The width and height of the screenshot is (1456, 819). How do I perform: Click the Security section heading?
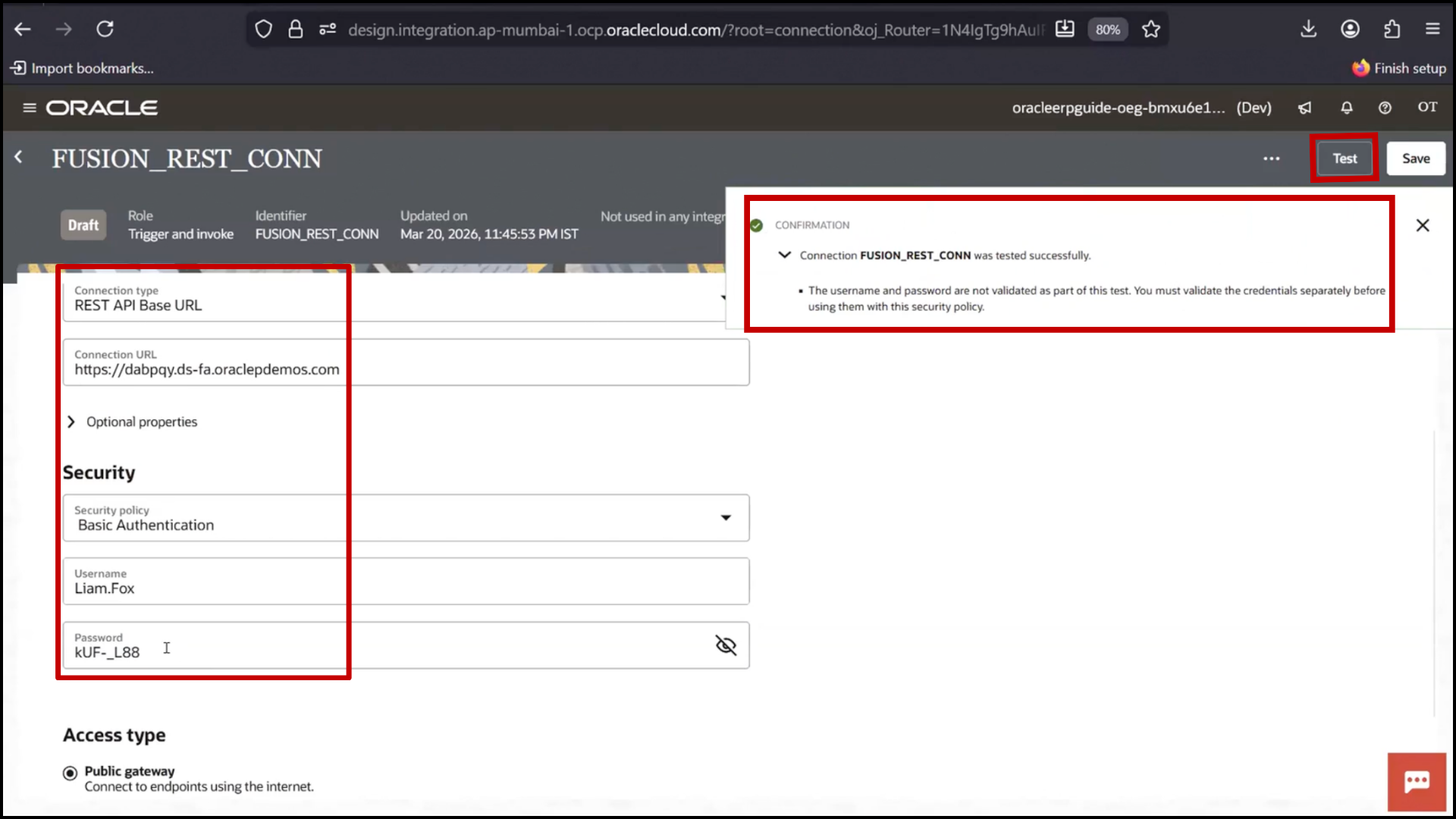pos(99,472)
